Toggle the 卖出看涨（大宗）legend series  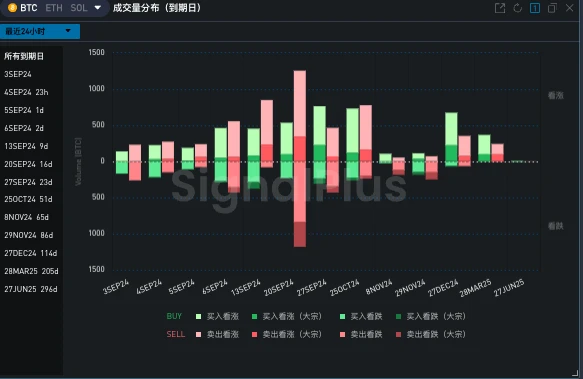pyautogui.click(x=287, y=334)
